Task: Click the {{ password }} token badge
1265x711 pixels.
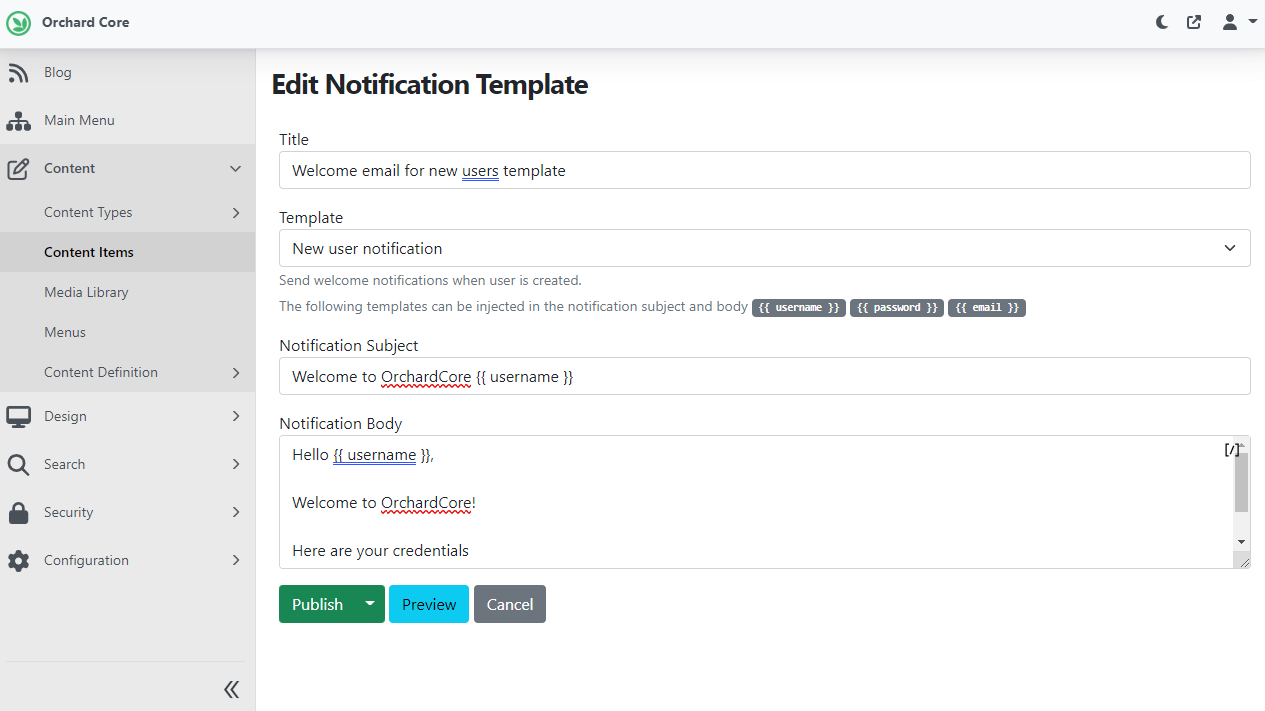Action: point(897,308)
